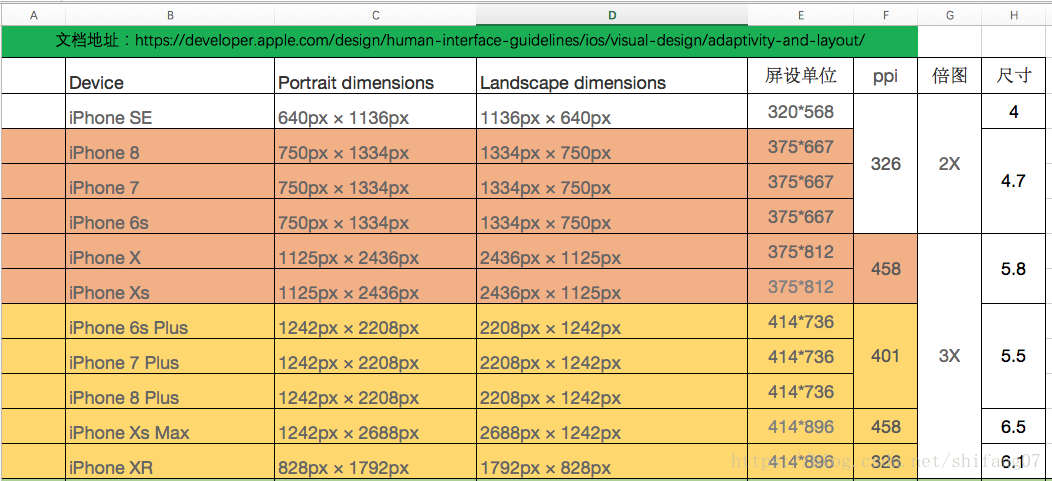The image size is (1052, 481).
Task: Select the 'Device' header cell
Action: point(170,76)
